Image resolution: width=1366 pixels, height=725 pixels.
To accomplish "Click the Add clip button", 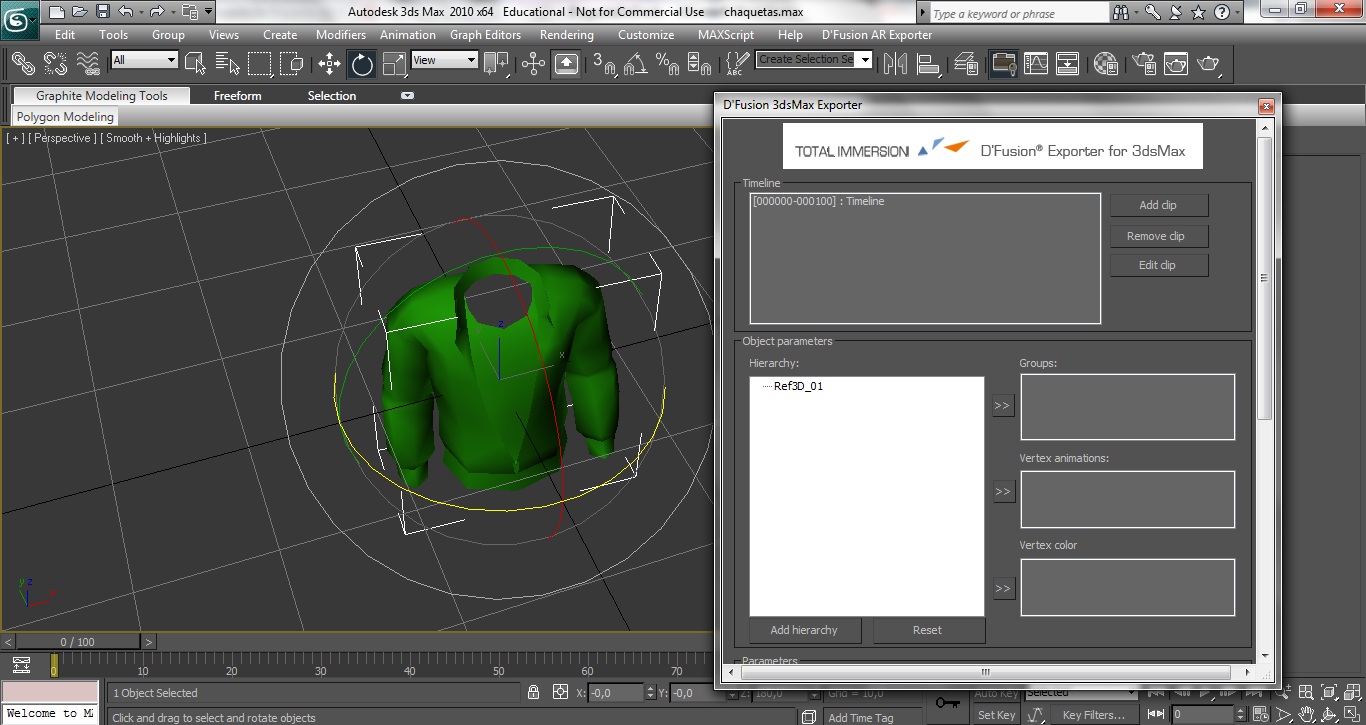I will pos(1158,205).
